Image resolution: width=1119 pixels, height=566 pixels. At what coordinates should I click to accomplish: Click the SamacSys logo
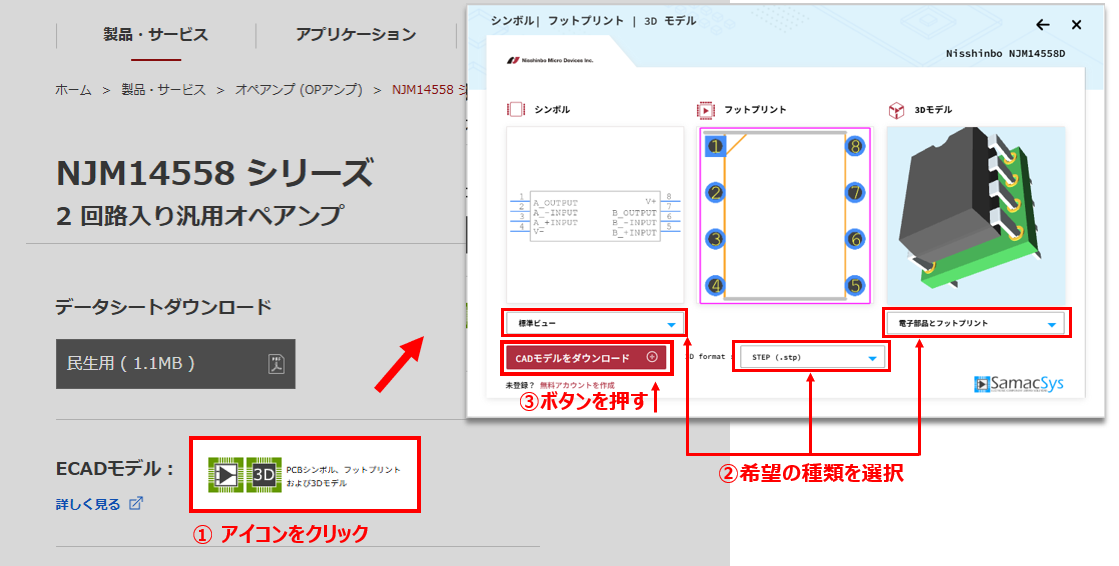(1019, 384)
